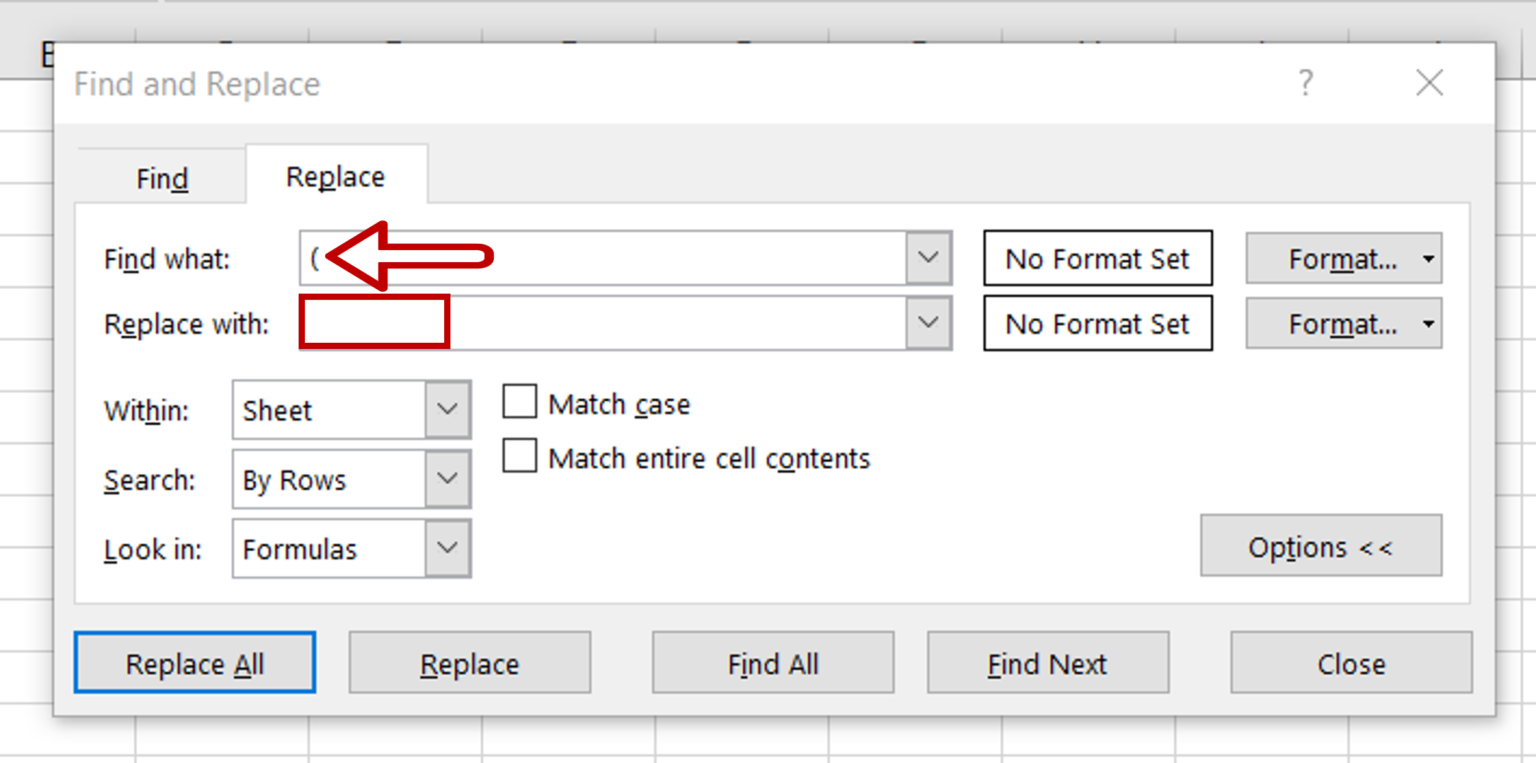Click Replace All
The height and width of the screenshot is (763, 1536).
point(194,662)
